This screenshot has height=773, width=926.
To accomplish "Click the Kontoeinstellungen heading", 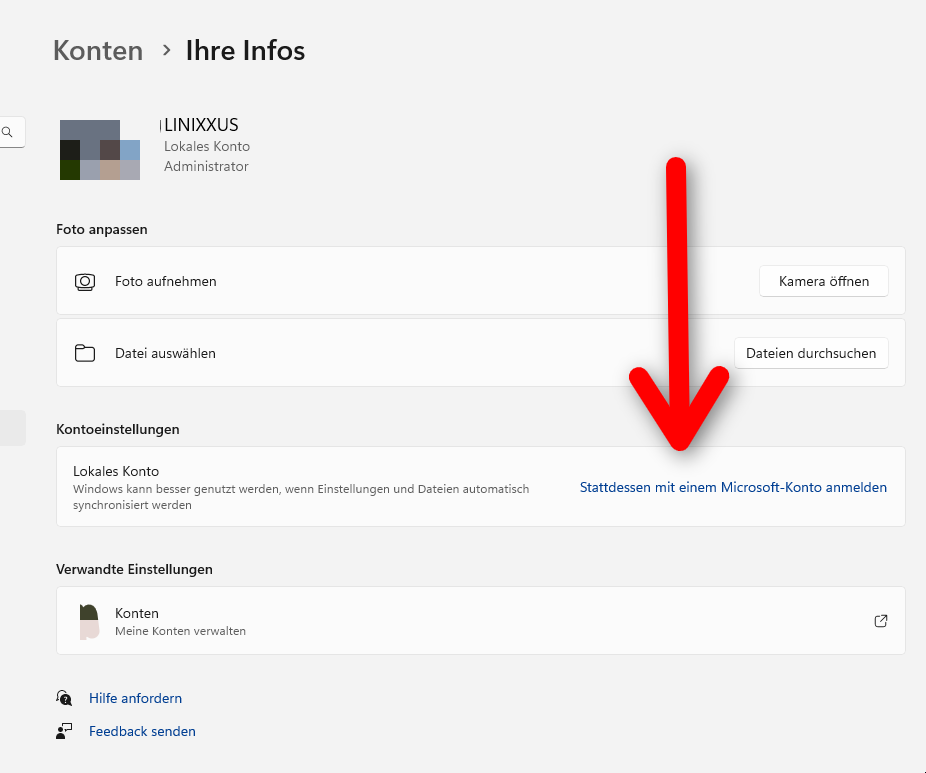I will (x=118, y=429).
